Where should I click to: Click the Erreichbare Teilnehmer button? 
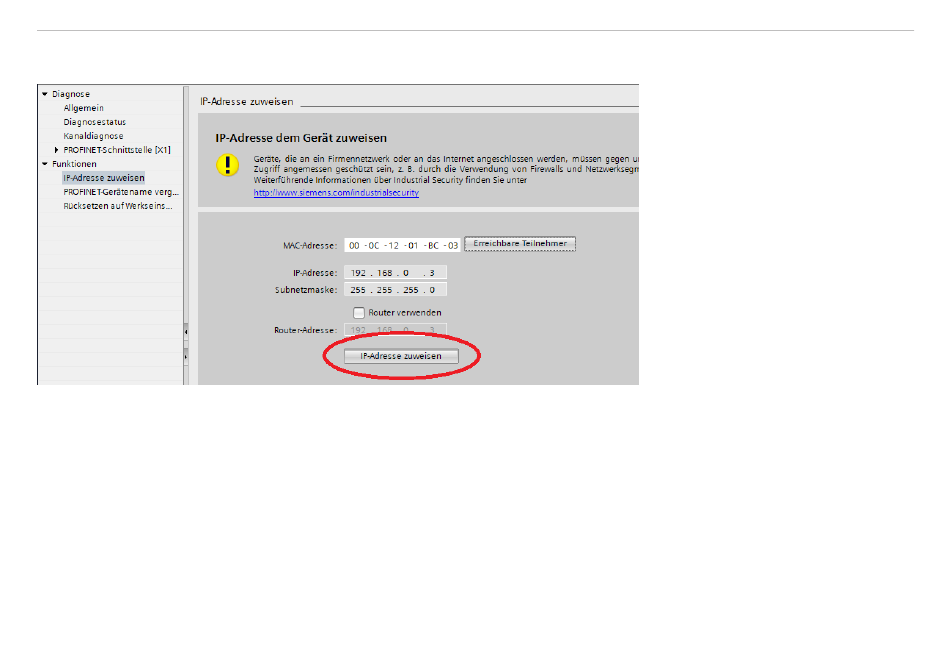pyautogui.click(x=520, y=243)
